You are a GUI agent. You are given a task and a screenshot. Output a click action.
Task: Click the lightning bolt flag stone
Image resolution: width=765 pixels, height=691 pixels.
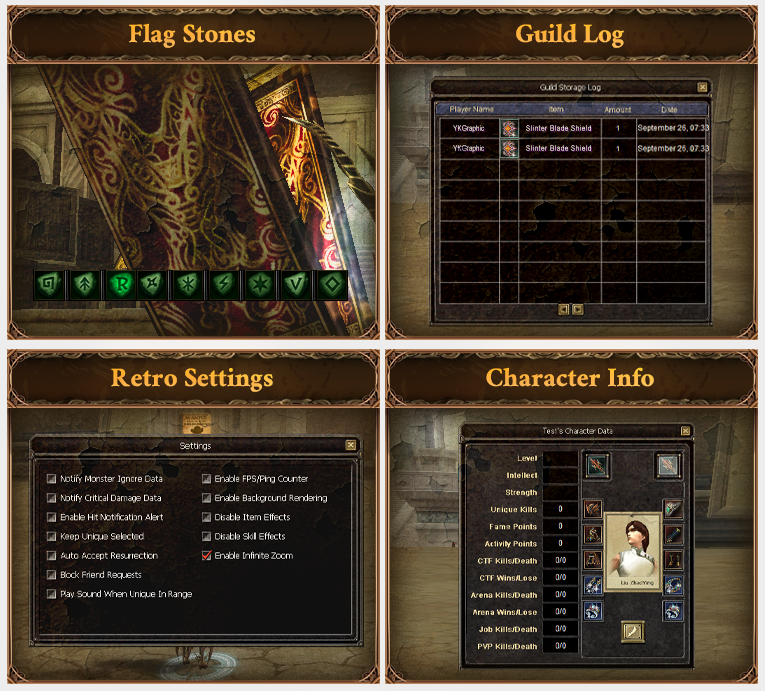[x=224, y=284]
